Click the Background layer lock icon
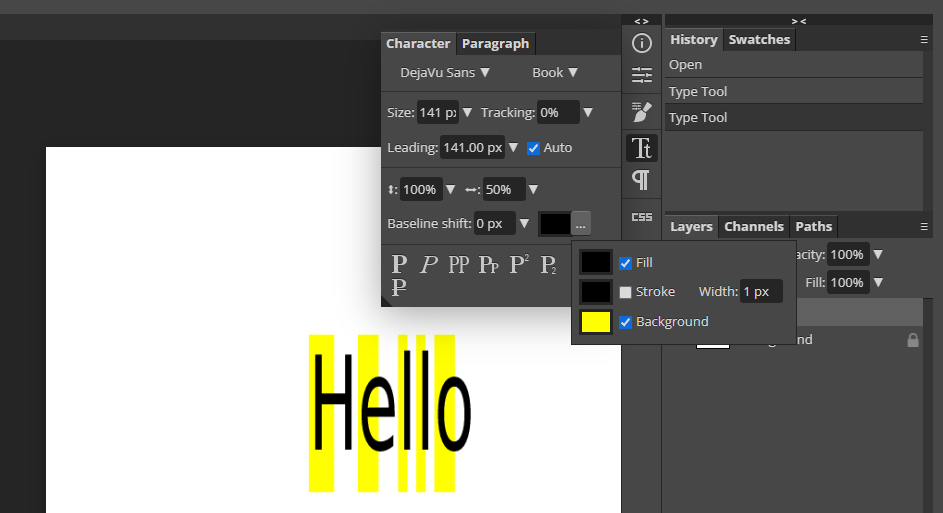The image size is (943, 513). (x=913, y=340)
